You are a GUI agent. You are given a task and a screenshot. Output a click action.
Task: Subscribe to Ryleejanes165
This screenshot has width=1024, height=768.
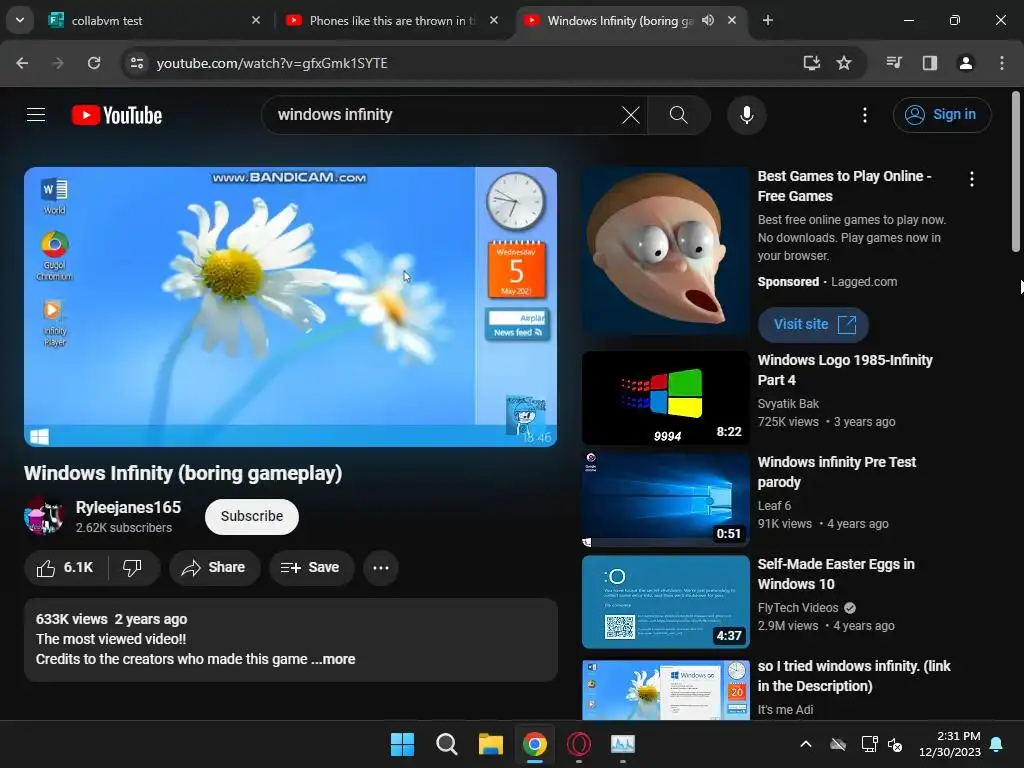point(252,517)
